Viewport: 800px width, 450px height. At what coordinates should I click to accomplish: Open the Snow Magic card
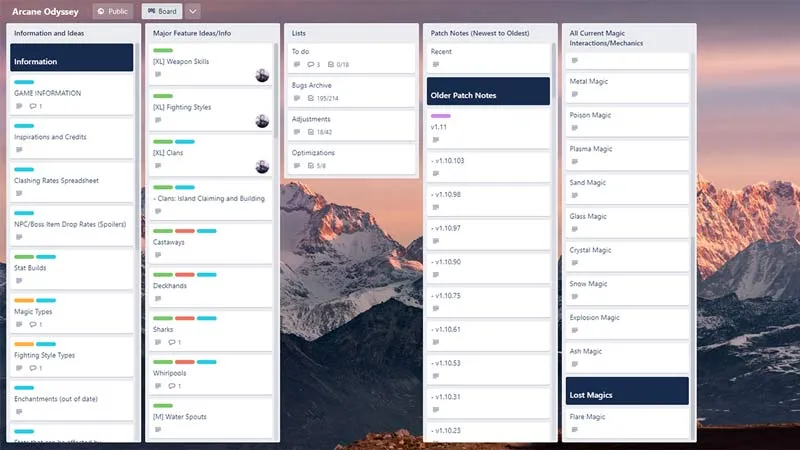(x=627, y=290)
